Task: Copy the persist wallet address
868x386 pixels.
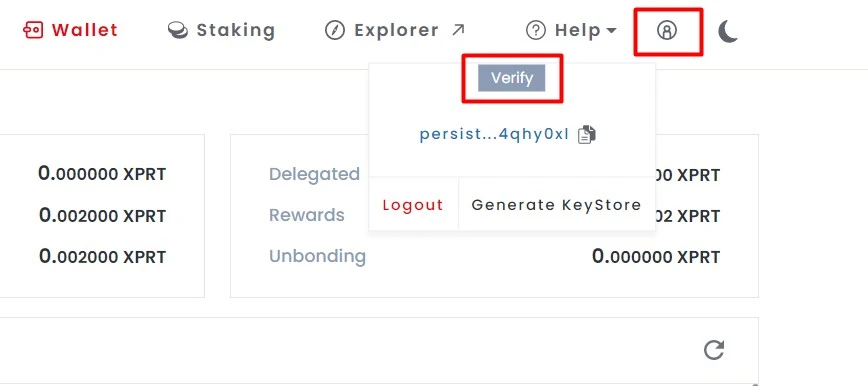Action: click(587, 135)
